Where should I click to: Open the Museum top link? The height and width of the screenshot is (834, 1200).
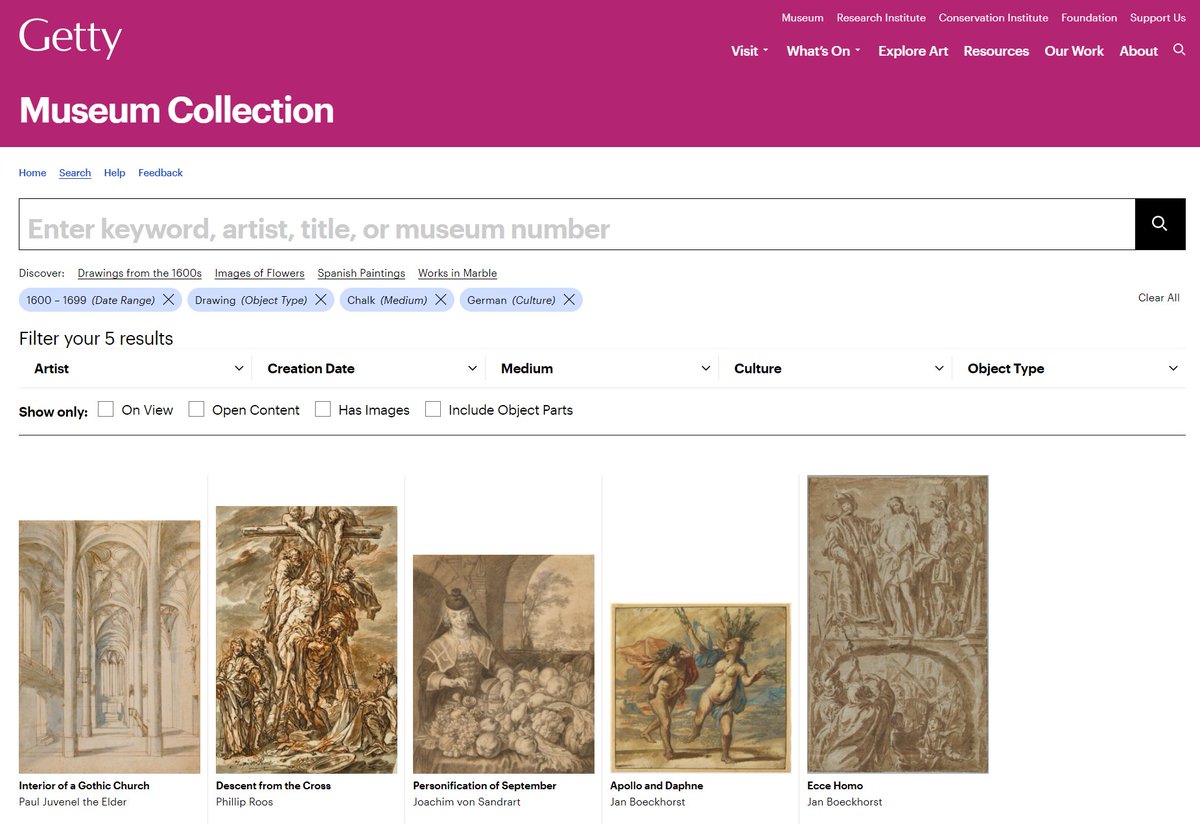click(802, 18)
